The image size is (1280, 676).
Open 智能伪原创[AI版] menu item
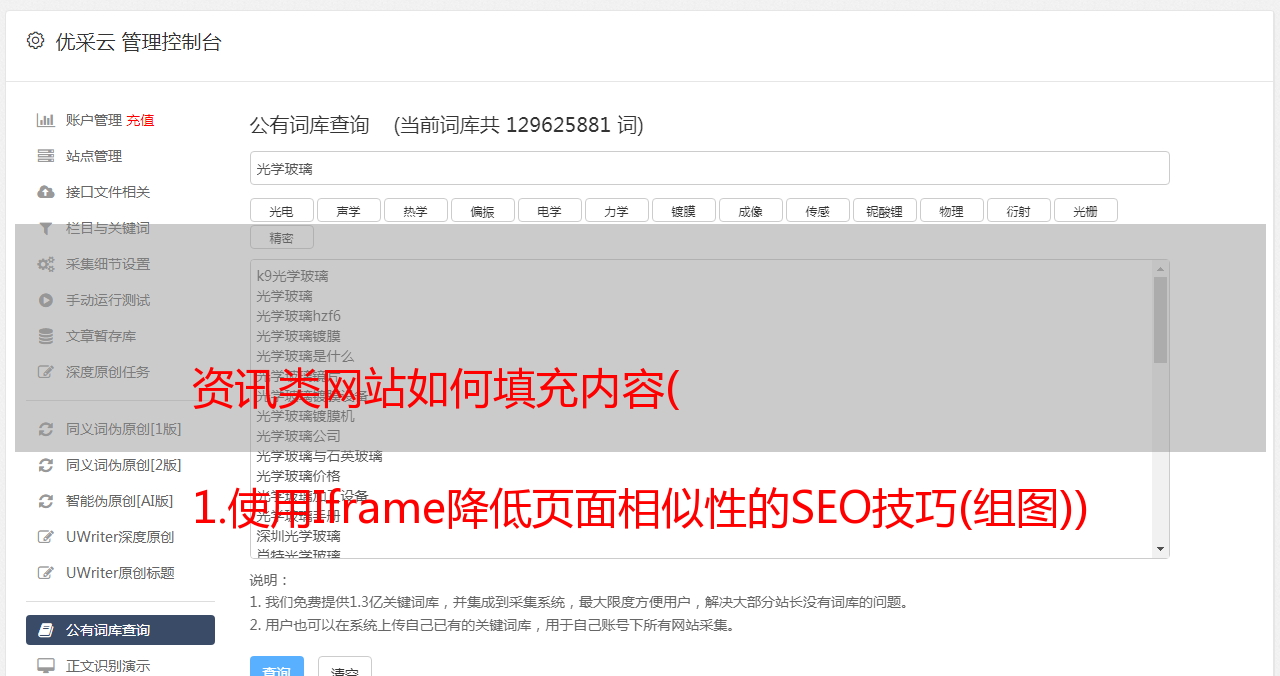click(x=120, y=501)
